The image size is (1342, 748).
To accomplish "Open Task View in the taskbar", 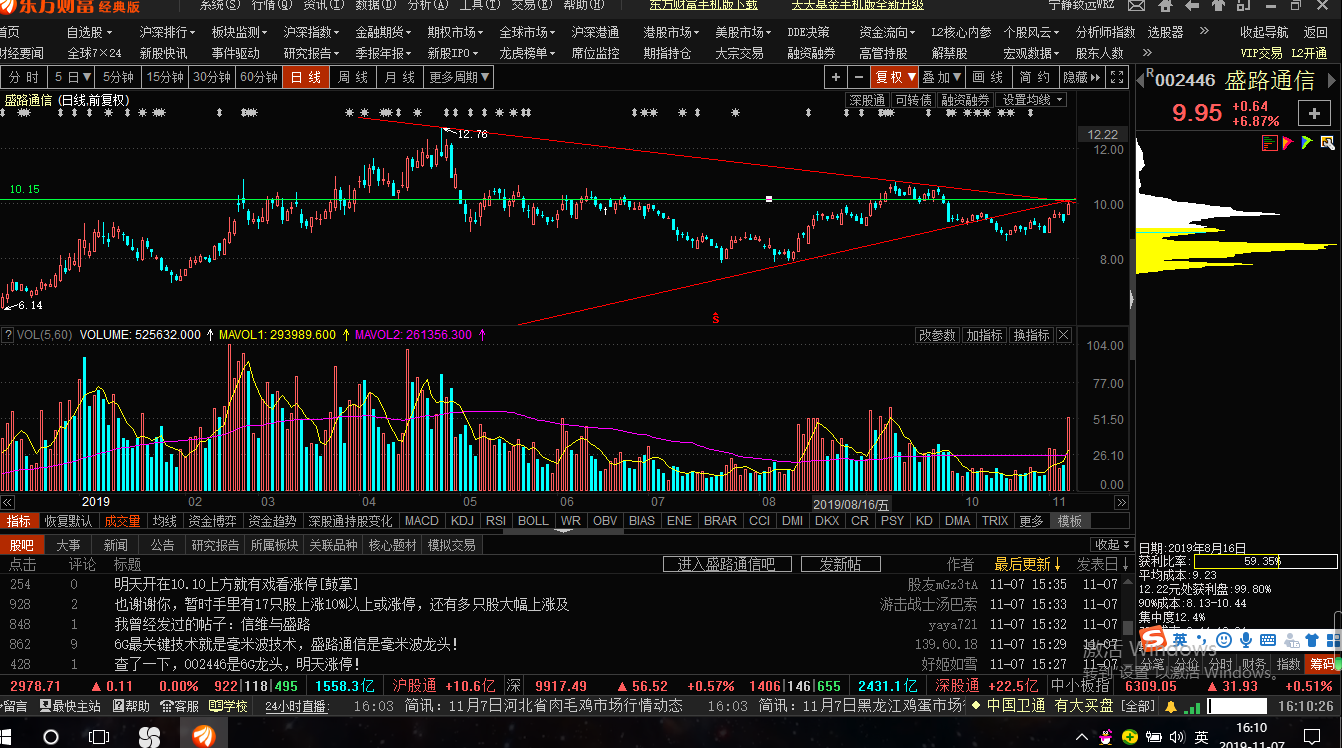I will 99,737.
